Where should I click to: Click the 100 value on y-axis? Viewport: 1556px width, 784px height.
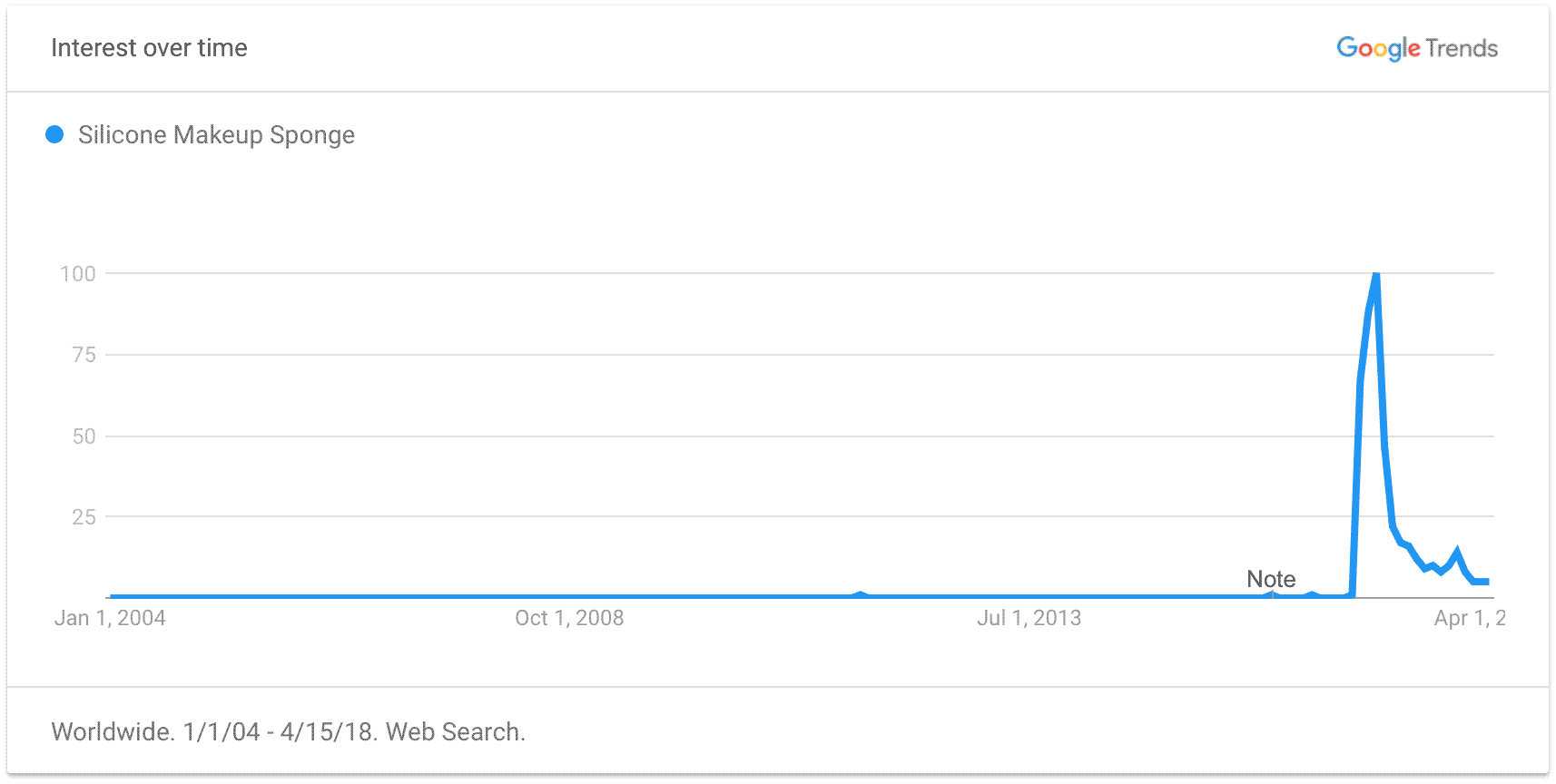[78, 274]
